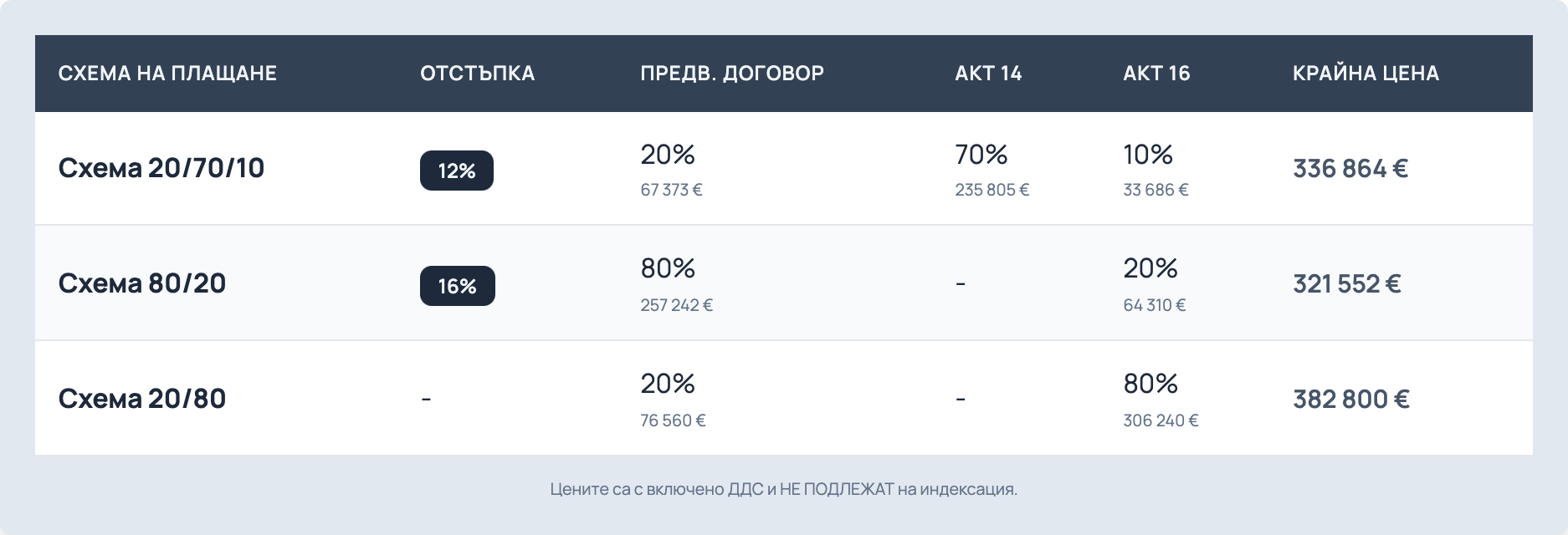Select the 306 240 € Акт 16 amount
Viewport: 1568px width, 535px height.
point(1161,420)
